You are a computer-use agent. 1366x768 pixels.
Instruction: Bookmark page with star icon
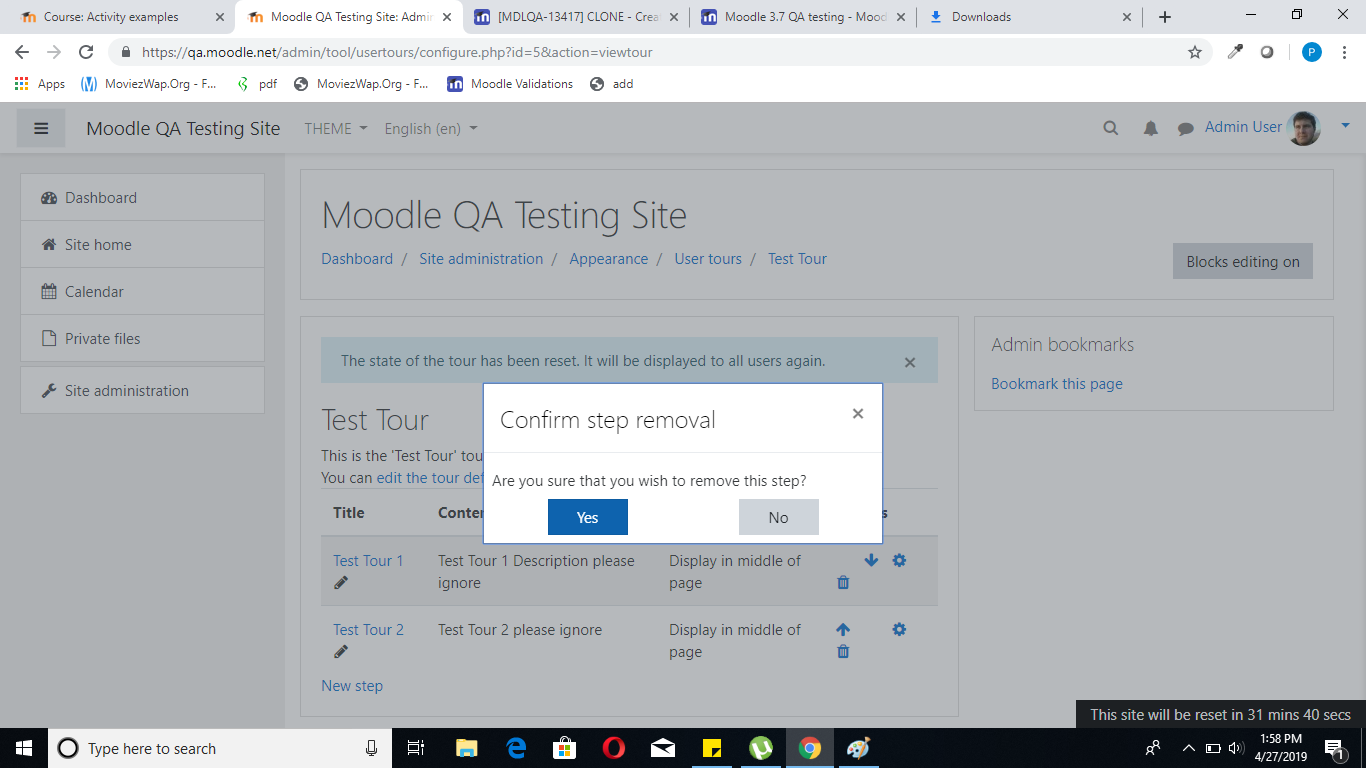(x=1195, y=52)
